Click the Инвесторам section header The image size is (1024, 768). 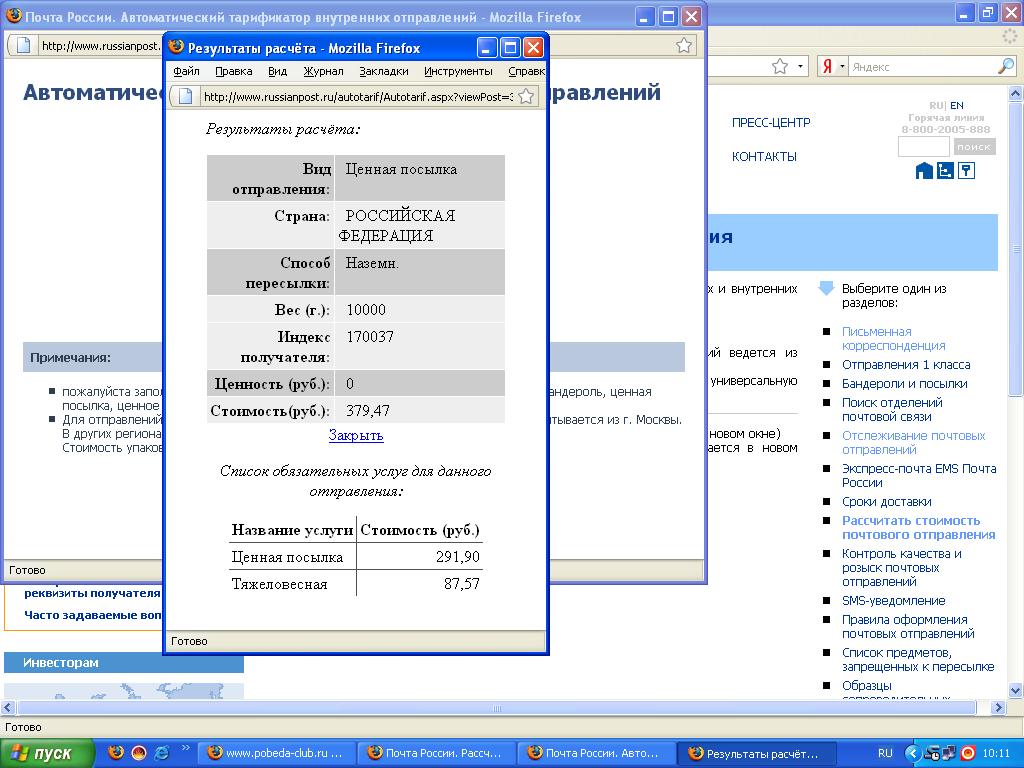click(124, 663)
